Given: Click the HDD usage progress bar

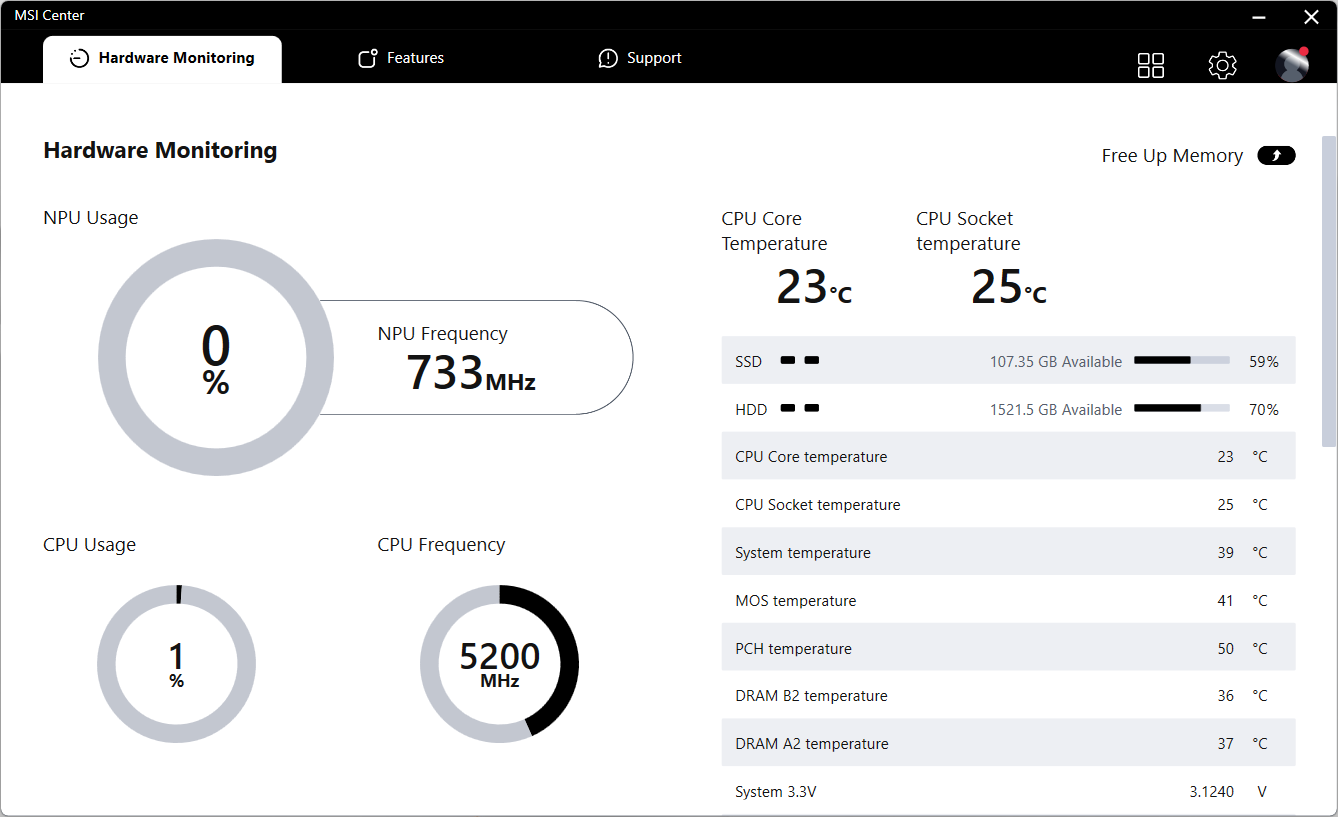Looking at the screenshot, I should click(1181, 409).
